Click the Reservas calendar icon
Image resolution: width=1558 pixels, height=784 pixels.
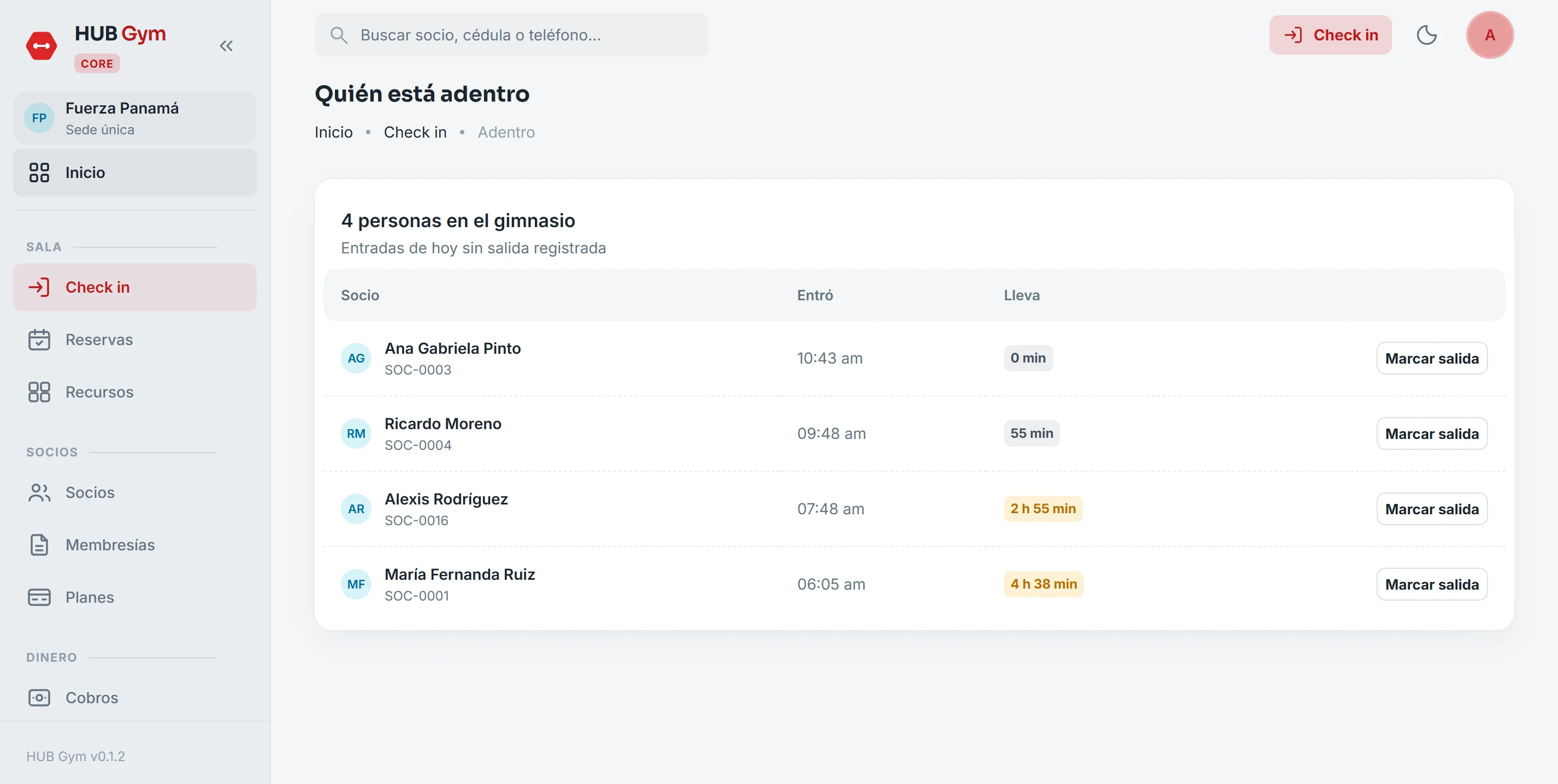(39, 340)
